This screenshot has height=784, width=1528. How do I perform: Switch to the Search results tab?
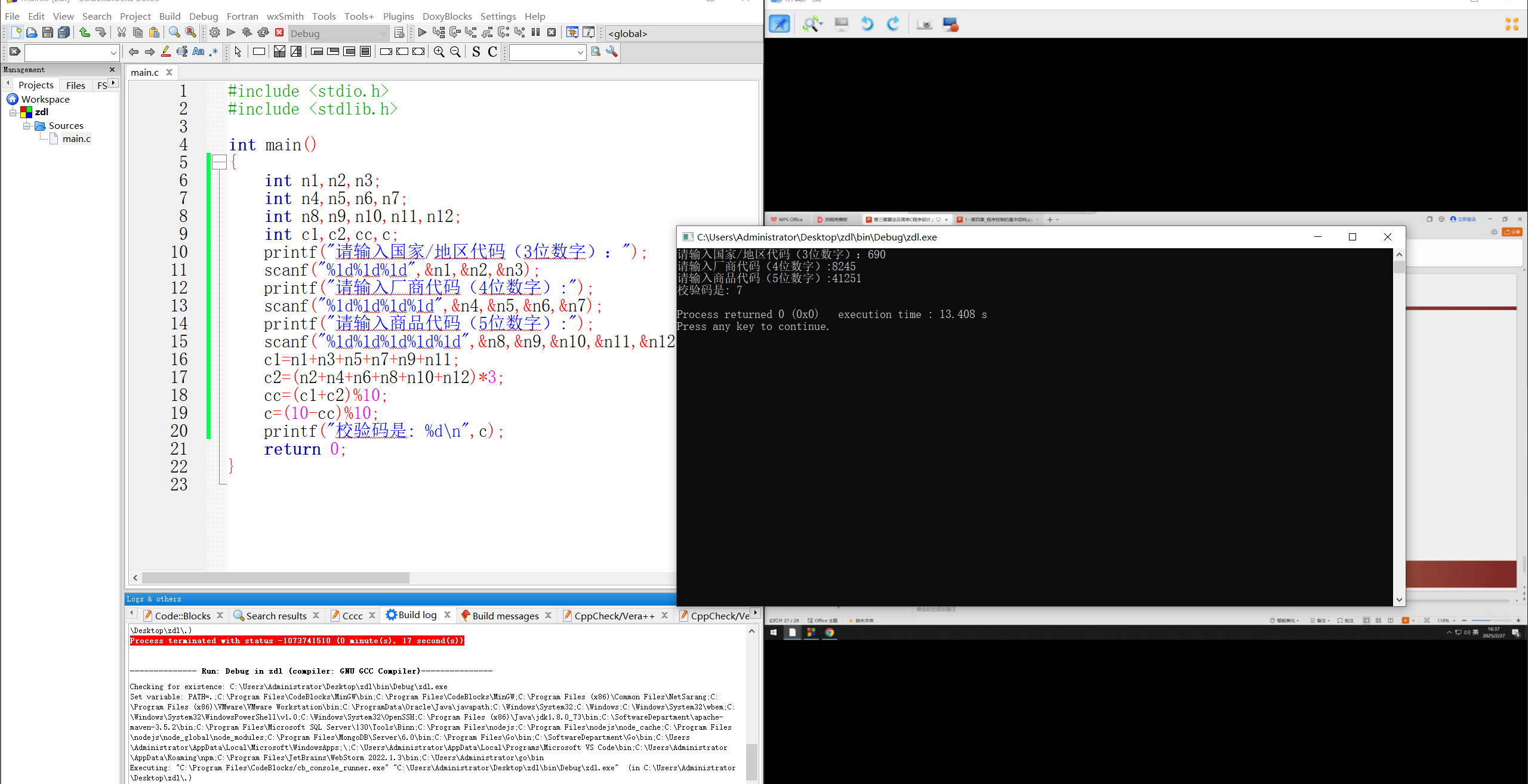point(276,616)
